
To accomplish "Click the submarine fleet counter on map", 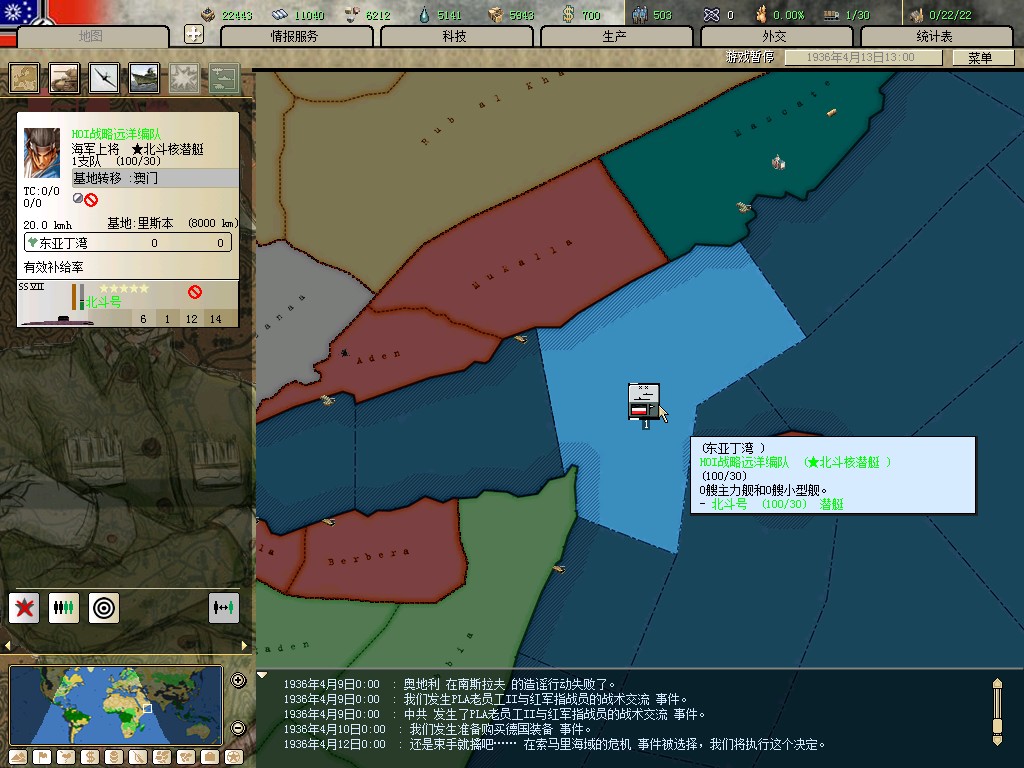I will click(x=643, y=402).
